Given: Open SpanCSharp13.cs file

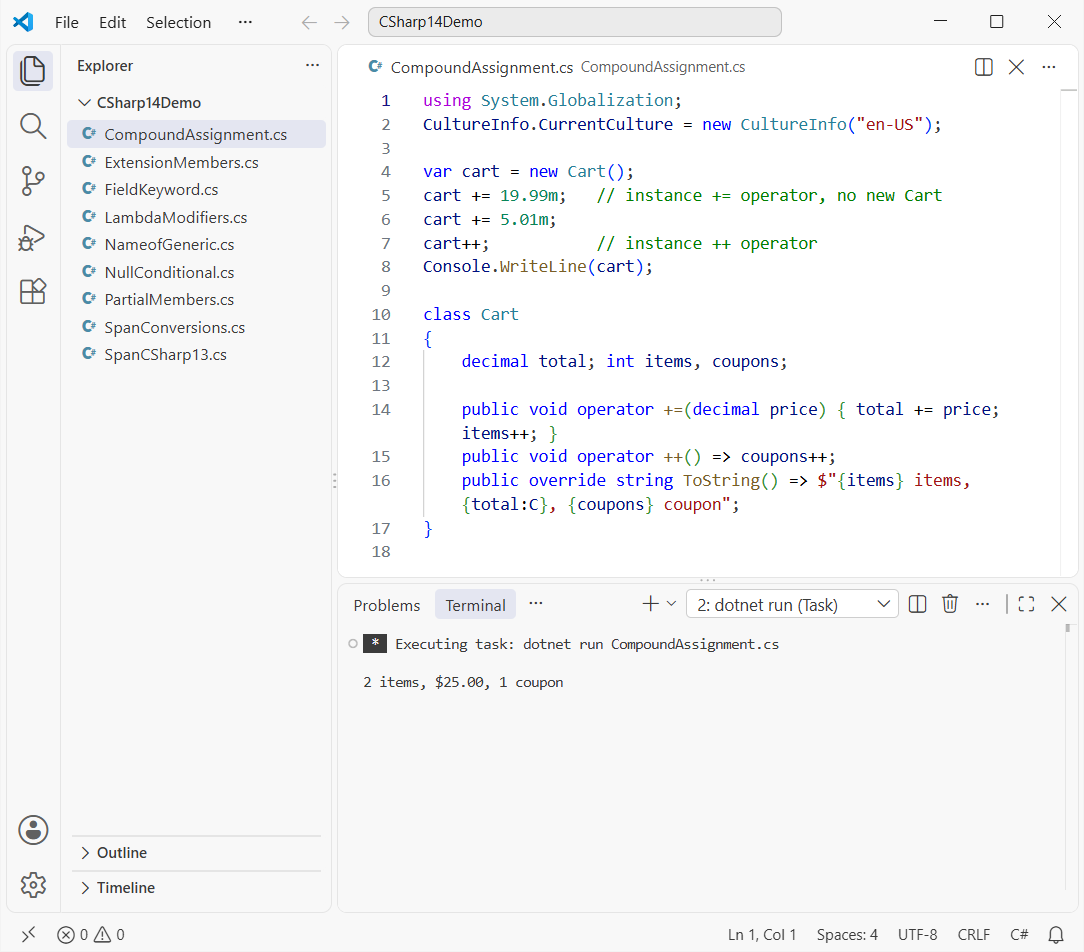Looking at the screenshot, I should [196, 355].
